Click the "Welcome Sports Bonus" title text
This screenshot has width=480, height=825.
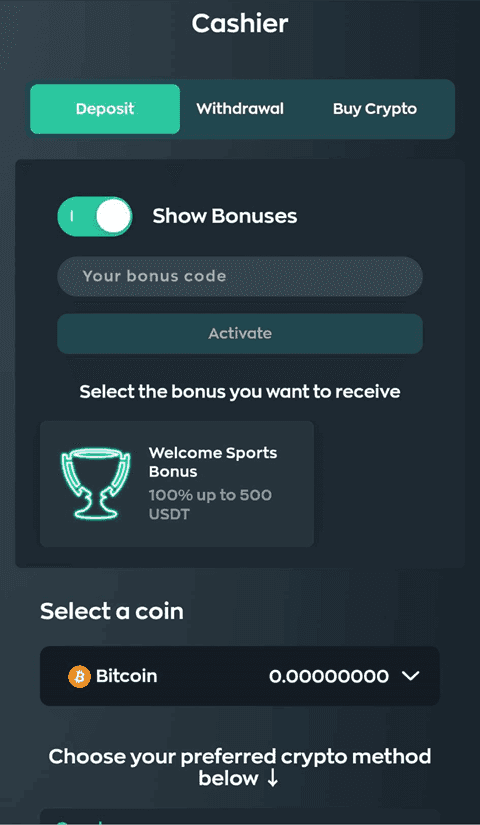point(213,462)
